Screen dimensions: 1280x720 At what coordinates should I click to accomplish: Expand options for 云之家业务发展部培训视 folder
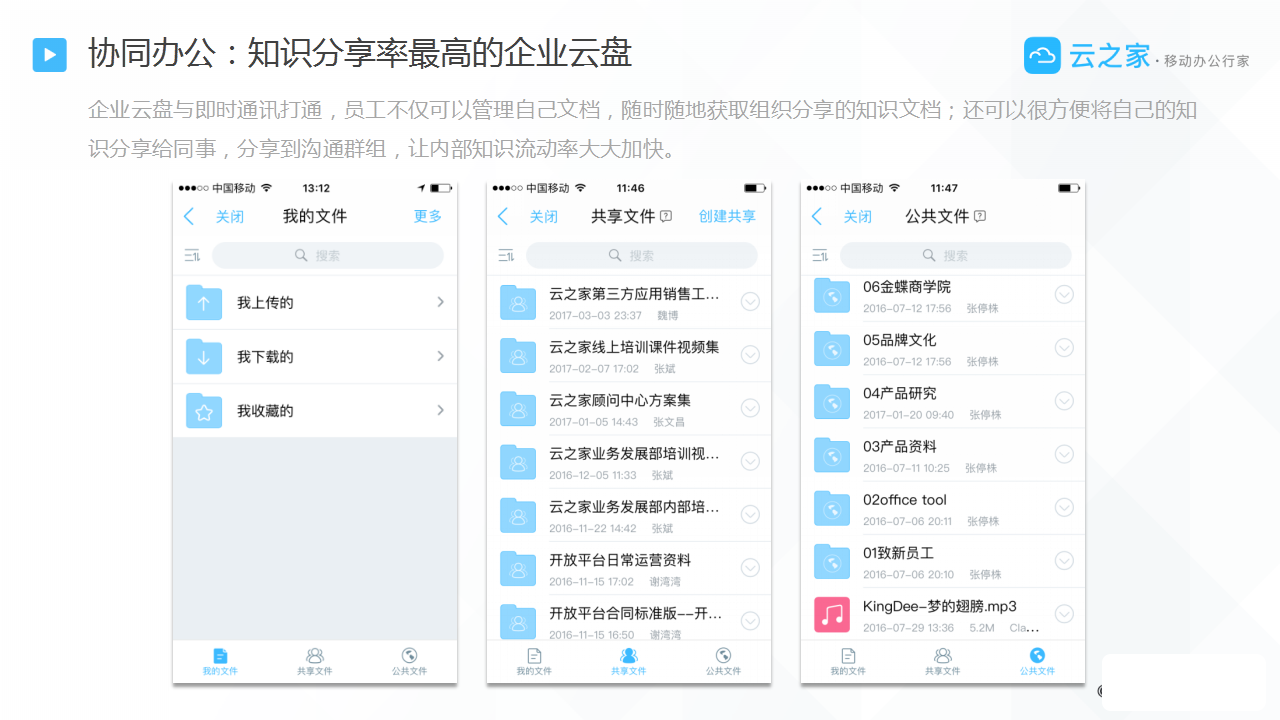750,461
